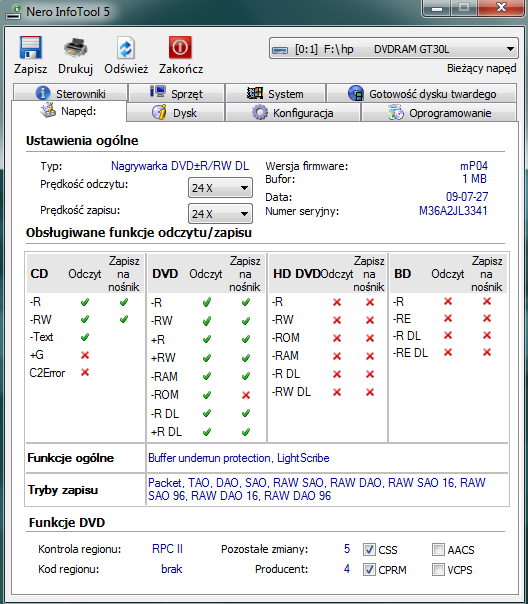Click the red X for DVD -ROM write
The height and width of the screenshot is (604, 528).
click(x=246, y=395)
